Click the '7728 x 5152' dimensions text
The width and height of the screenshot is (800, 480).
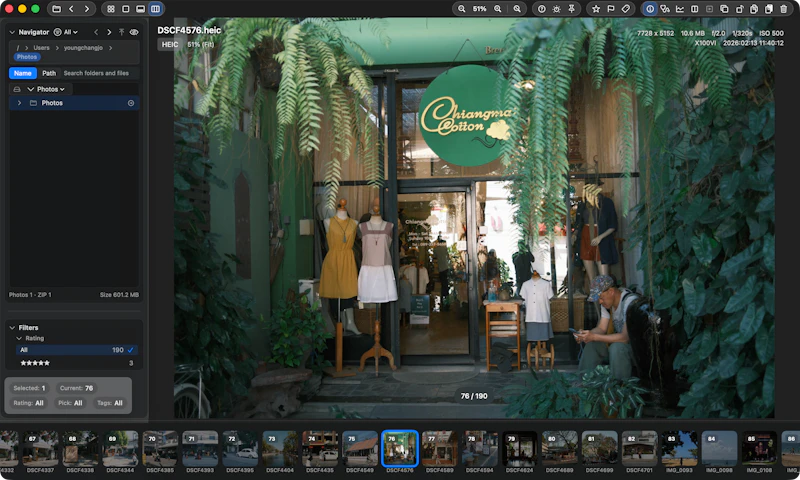tap(656, 33)
